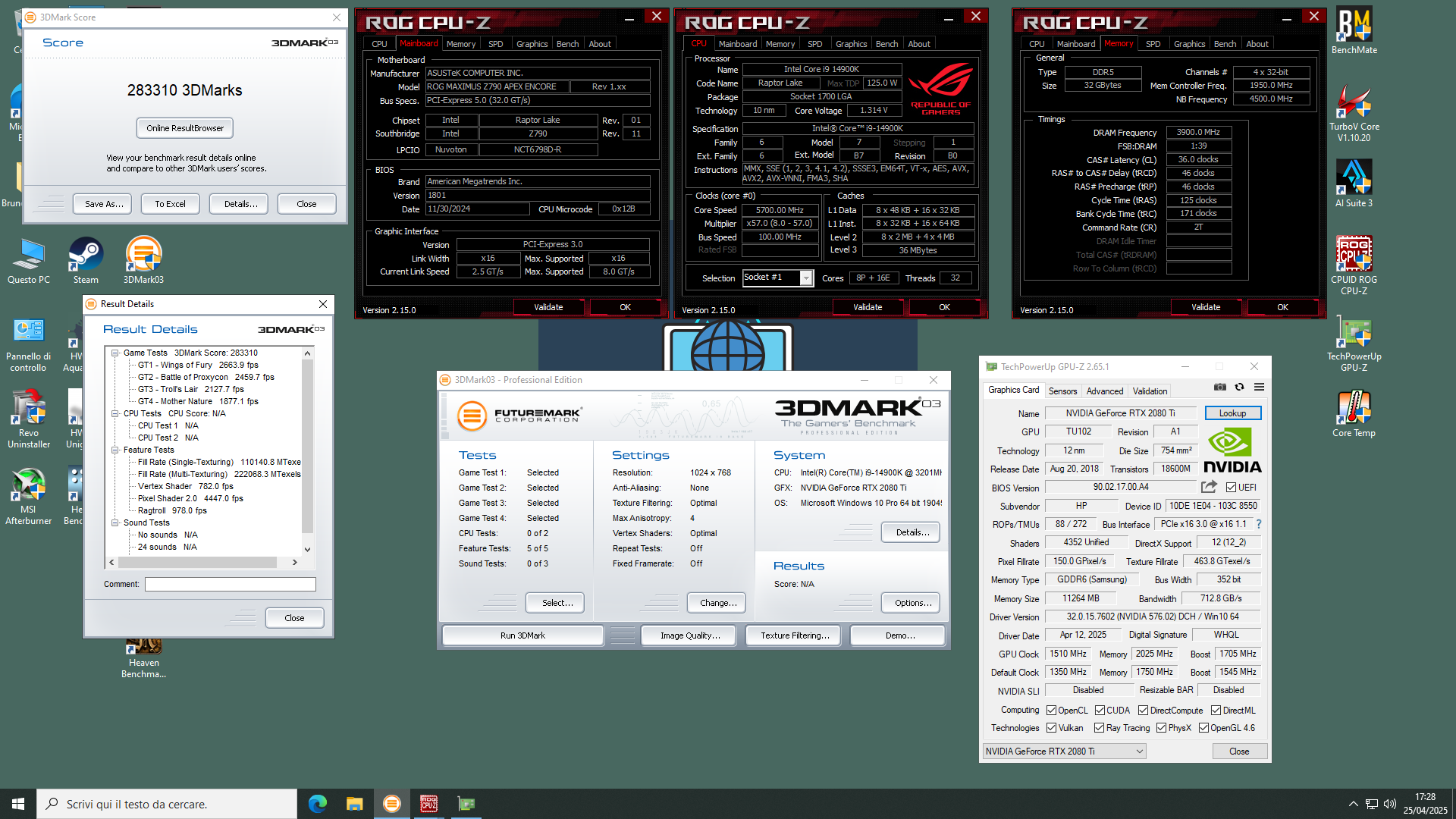Open the Heaven Benchmark desktop icon

coord(143,658)
